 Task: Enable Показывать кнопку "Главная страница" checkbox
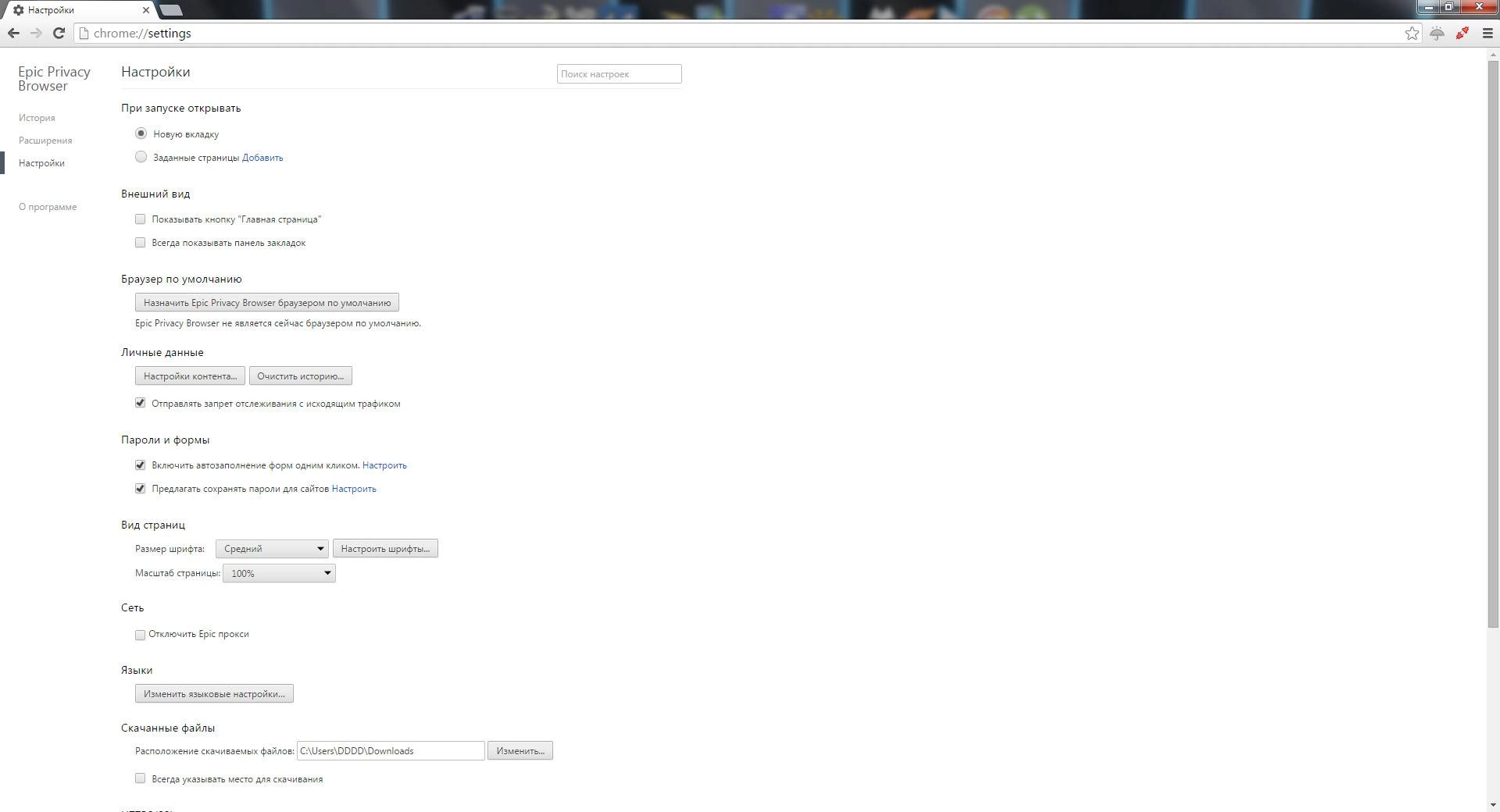pyautogui.click(x=141, y=219)
